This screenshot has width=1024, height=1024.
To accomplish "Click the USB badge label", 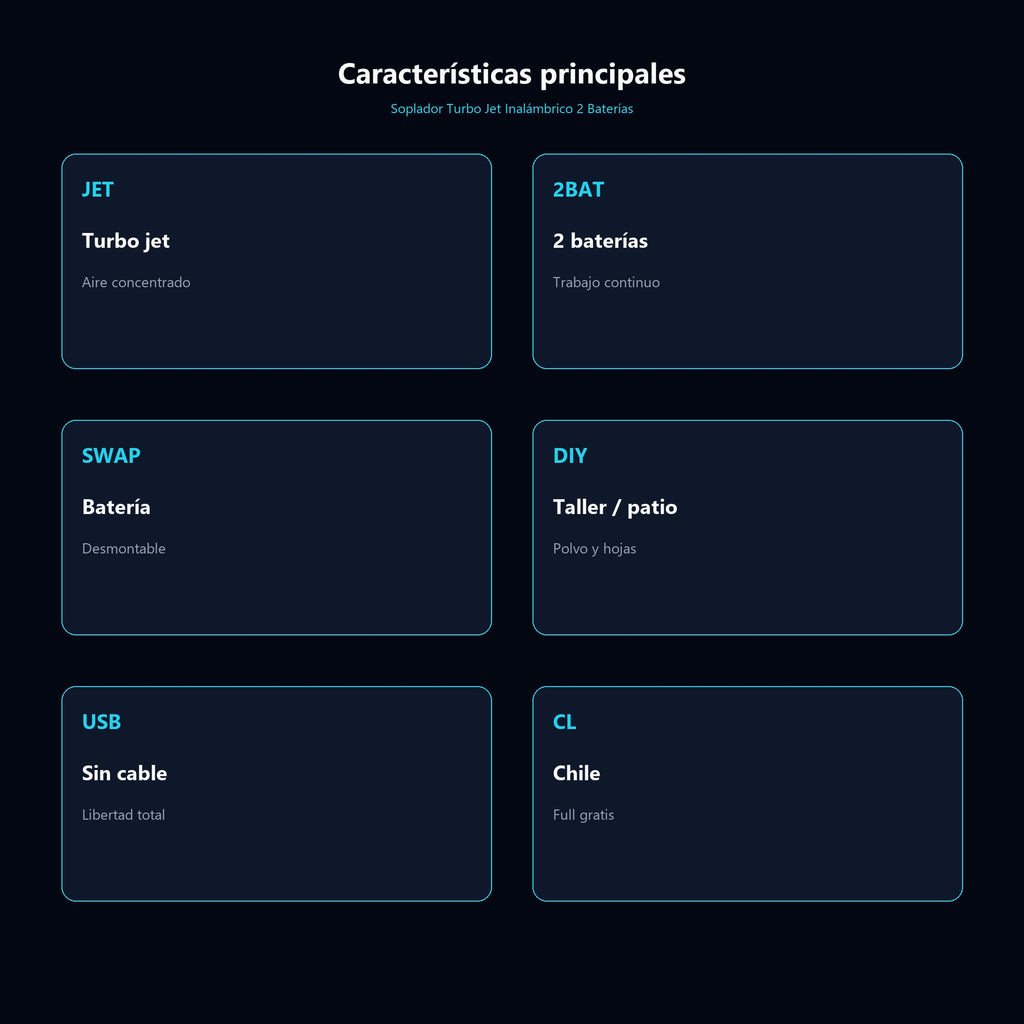I will pyautogui.click(x=101, y=722).
